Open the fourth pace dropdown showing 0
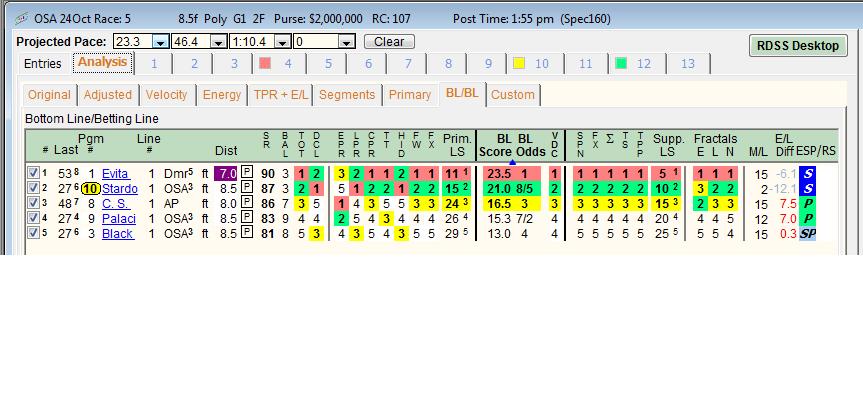This screenshot has width=863, height=400. click(x=347, y=42)
